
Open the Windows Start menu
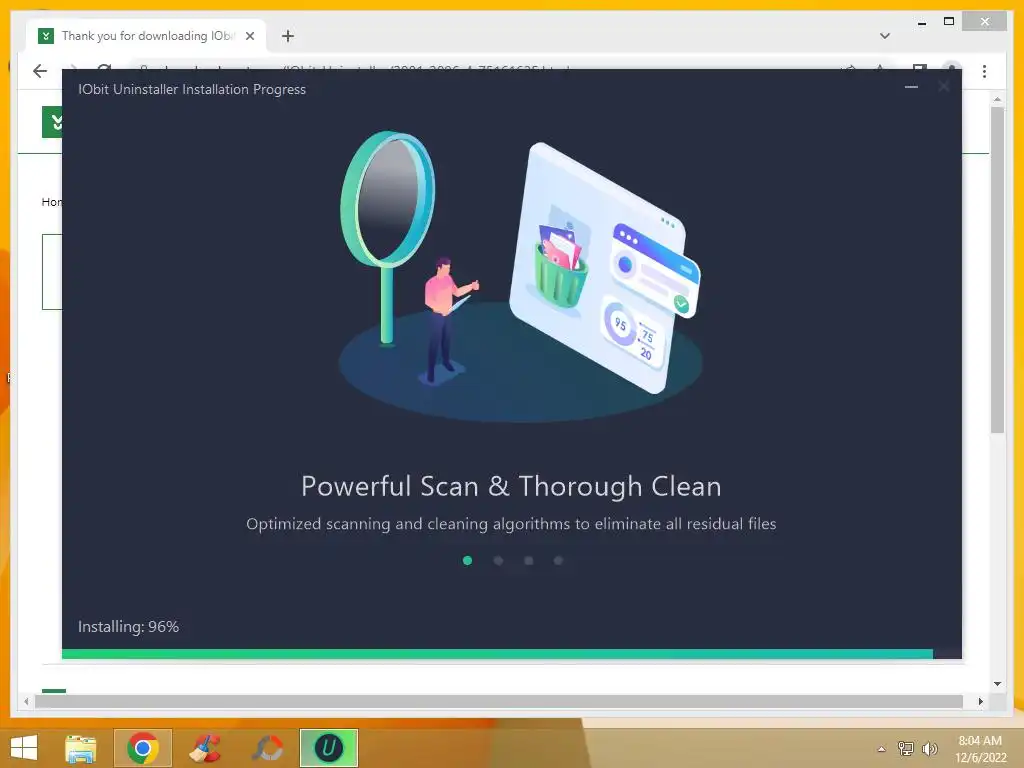coord(24,748)
